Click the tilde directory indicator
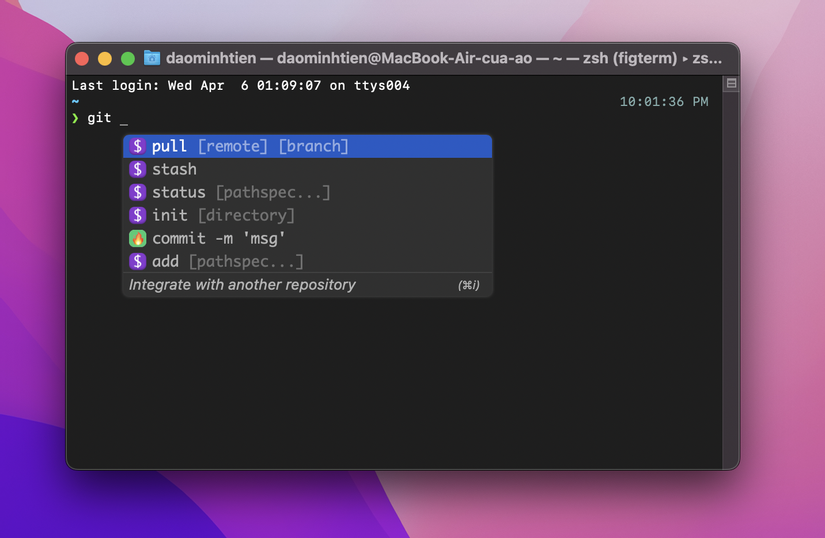The height and width of the screenshot is (538, 825). (x=75, y=101)
